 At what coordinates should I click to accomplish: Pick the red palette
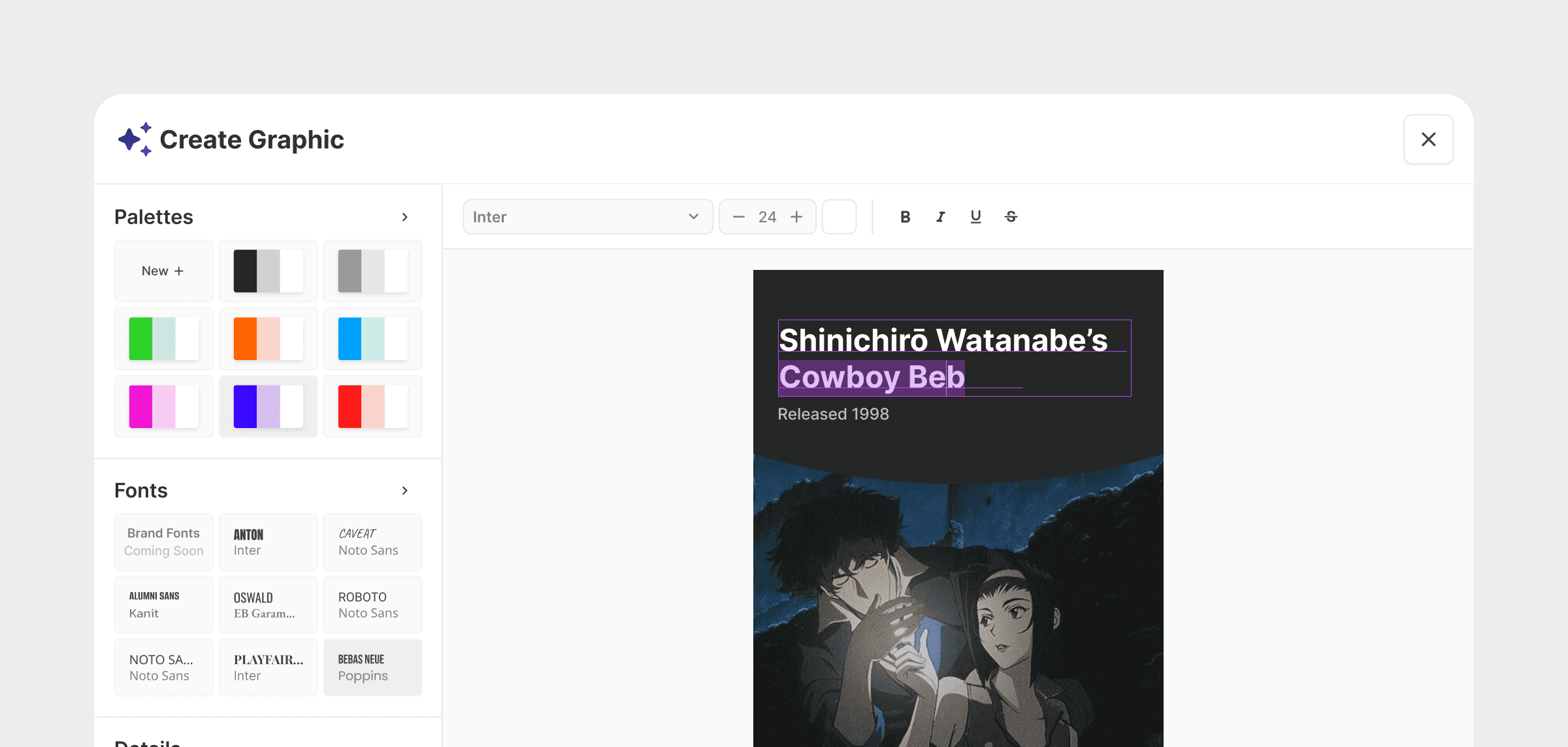coord(372,407)
